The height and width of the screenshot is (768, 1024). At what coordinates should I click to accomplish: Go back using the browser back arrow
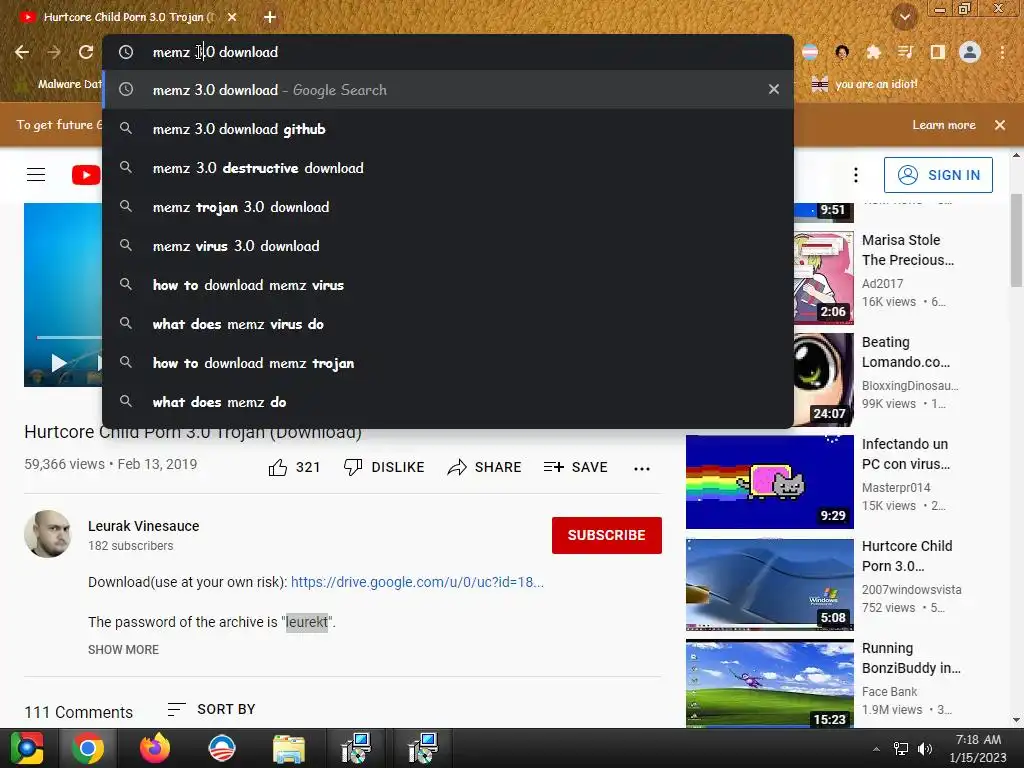(x=22, y=52)
